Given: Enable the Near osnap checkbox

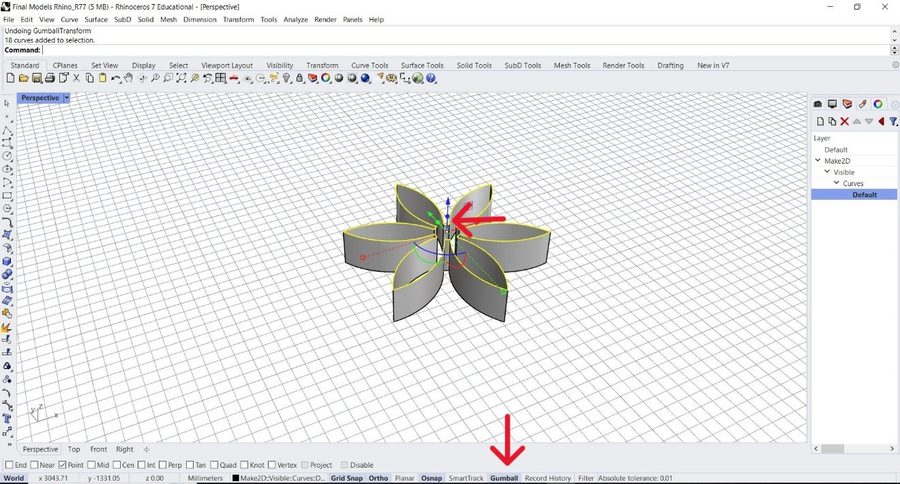Looking at the screenshot, I should [34, 465].
